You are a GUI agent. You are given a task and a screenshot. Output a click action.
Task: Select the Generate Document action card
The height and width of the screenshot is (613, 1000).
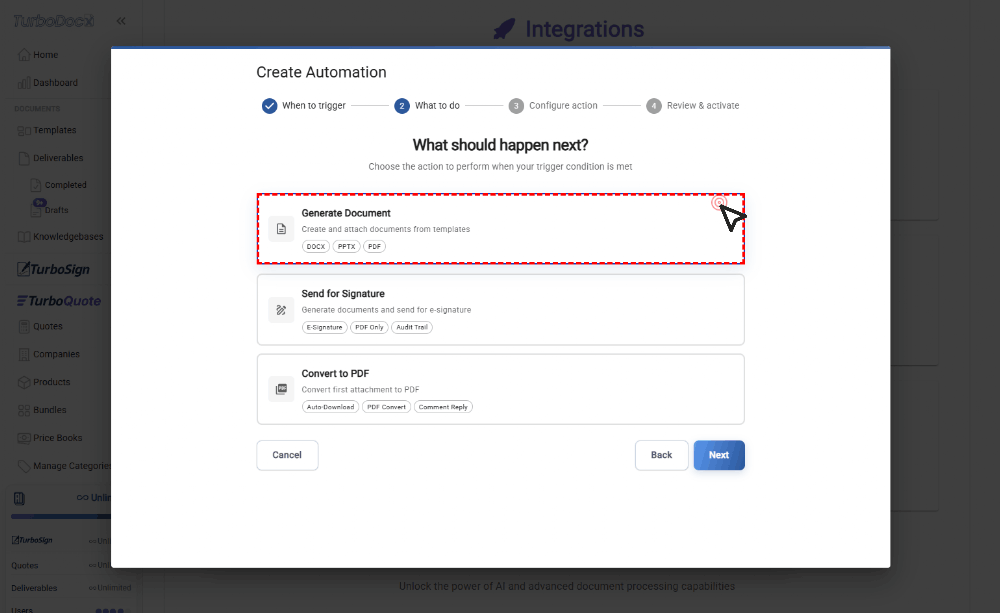pyautogui.click(x=500, y=229)
